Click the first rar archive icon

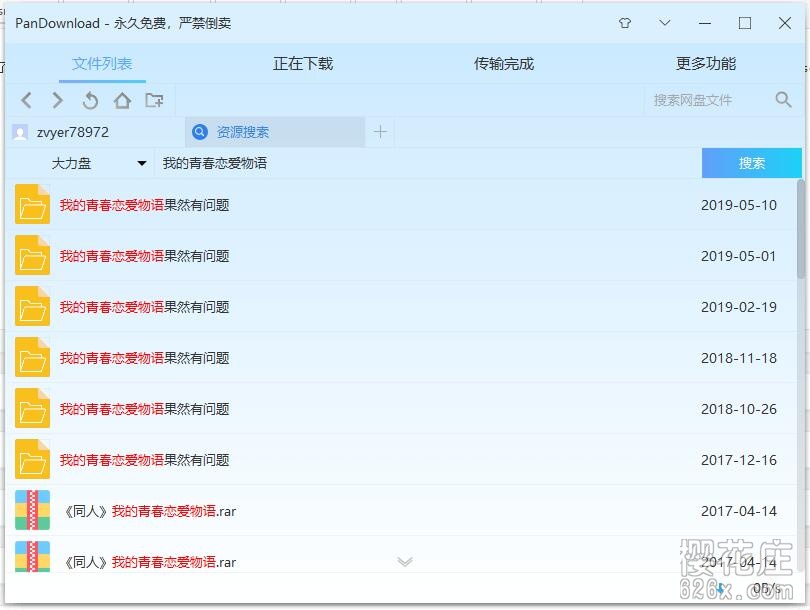coord(32,510)
